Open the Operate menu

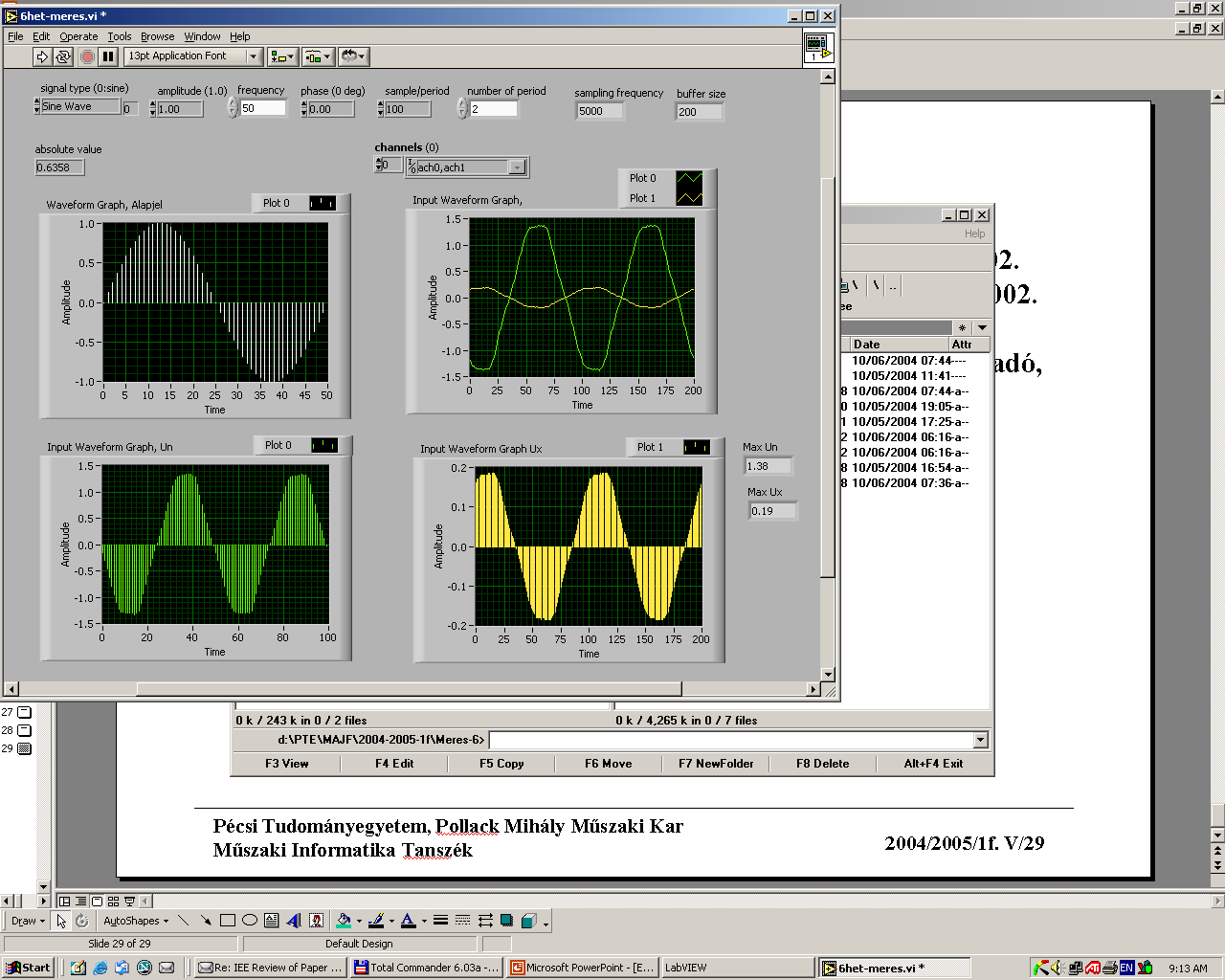click(78, 36)
